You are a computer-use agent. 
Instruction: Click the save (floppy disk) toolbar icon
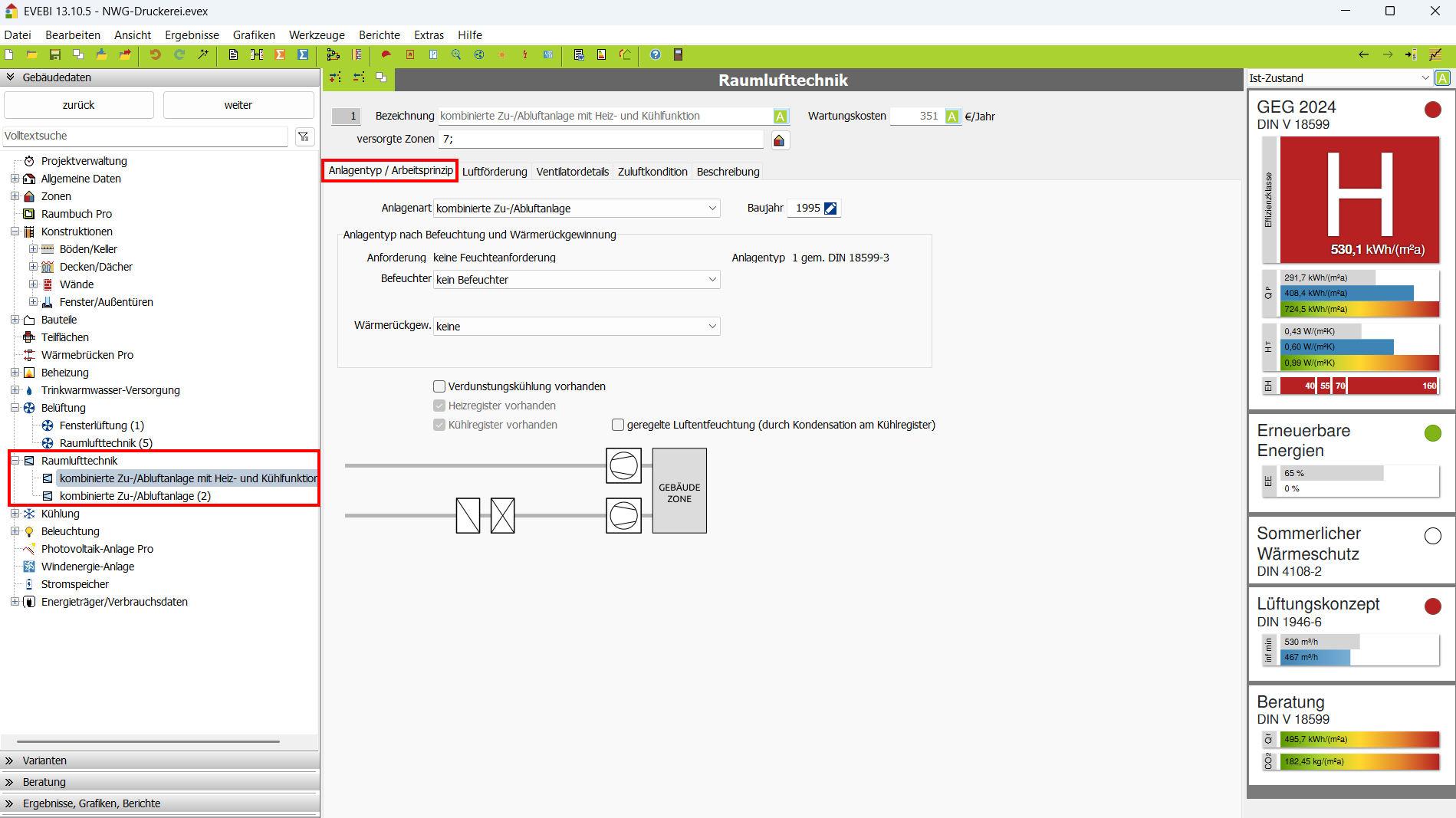coord(55,54)
